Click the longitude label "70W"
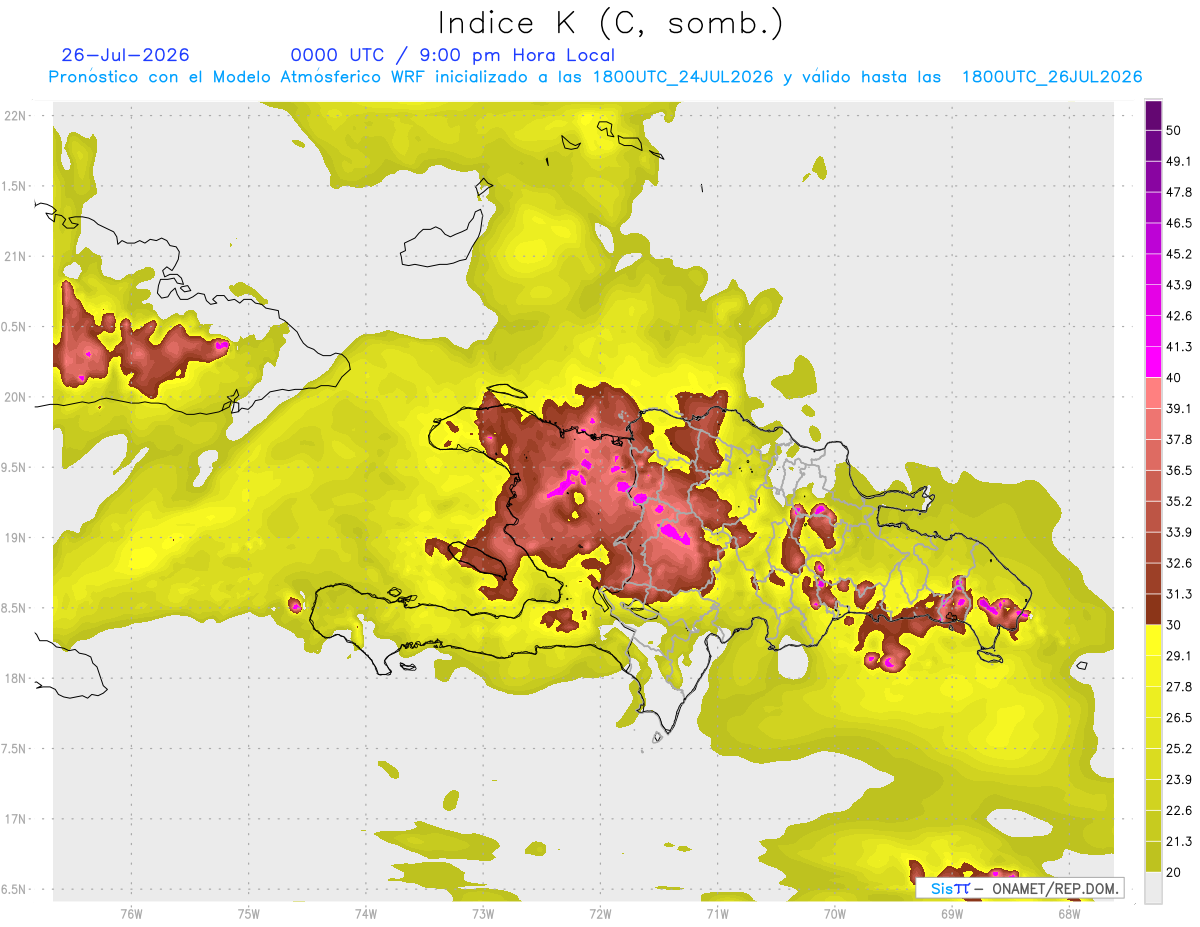Screen dimensions: 1200x927 [834, 914]
